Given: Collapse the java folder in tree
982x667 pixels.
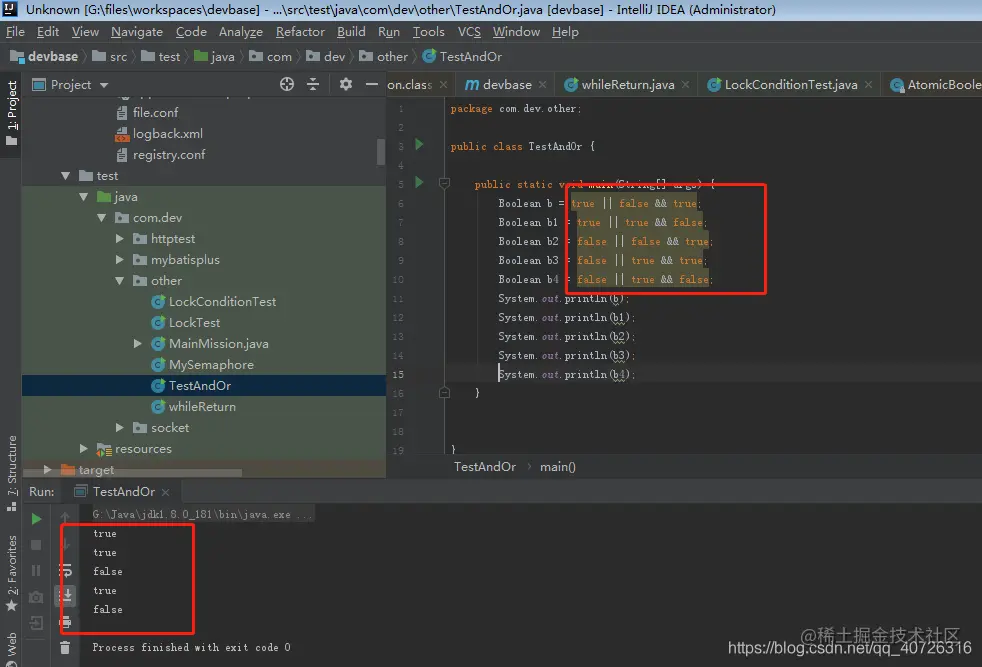Looking at the screenshot, I should pyautogui.click(x=84, y=197).
